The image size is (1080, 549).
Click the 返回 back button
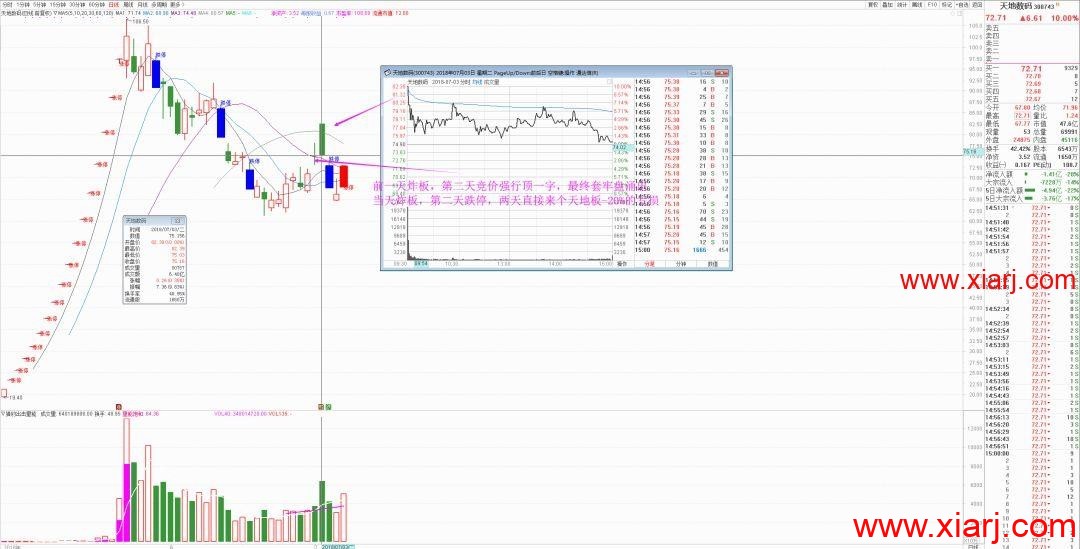coord(977,4)
